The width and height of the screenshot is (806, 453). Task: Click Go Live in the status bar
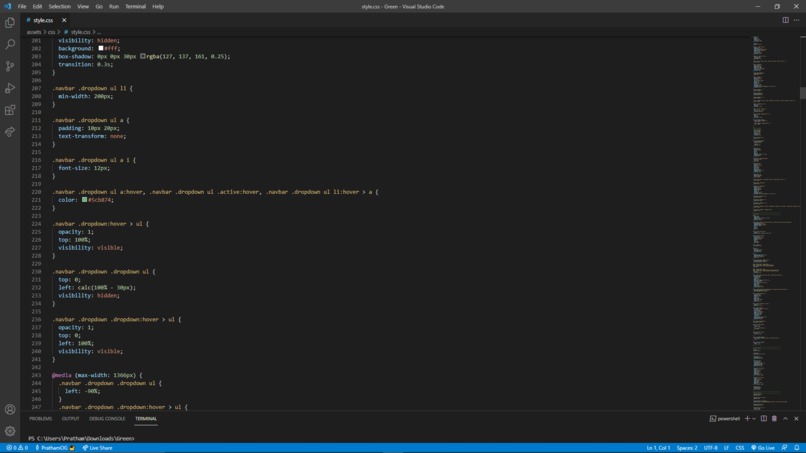pos(763,448)
